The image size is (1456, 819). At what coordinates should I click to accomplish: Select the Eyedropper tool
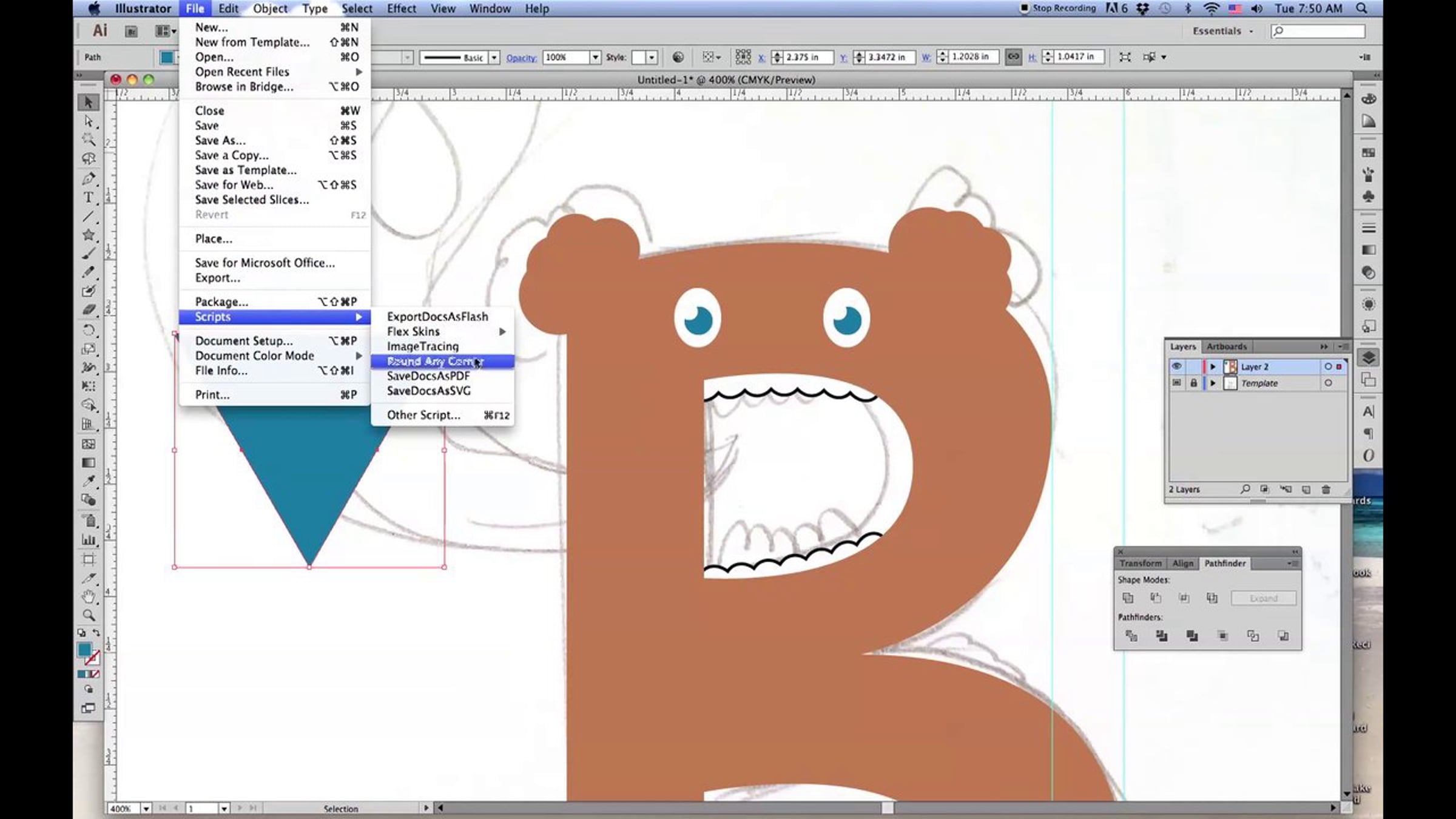click(x=89, y=481)
